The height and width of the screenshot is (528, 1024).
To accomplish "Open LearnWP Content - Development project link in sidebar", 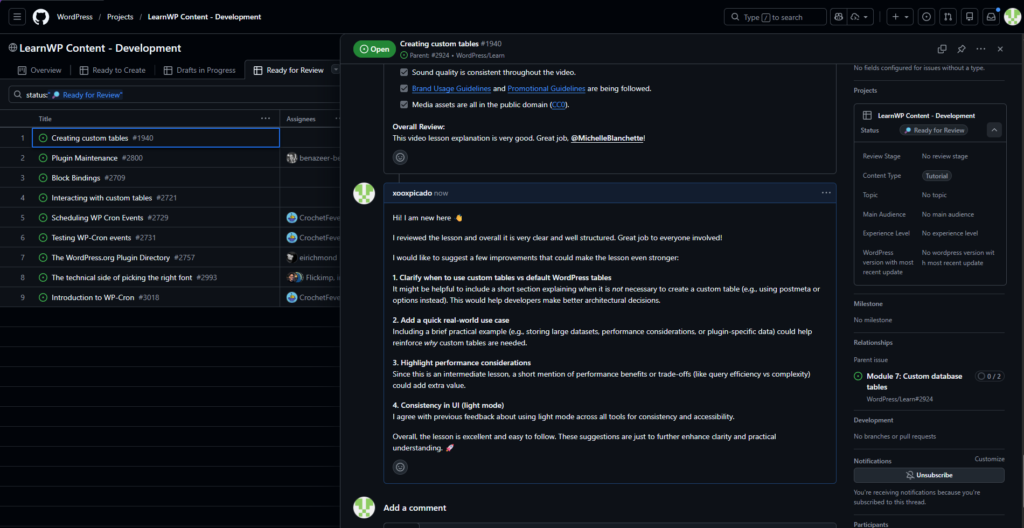I will click(x=926, y=116).
